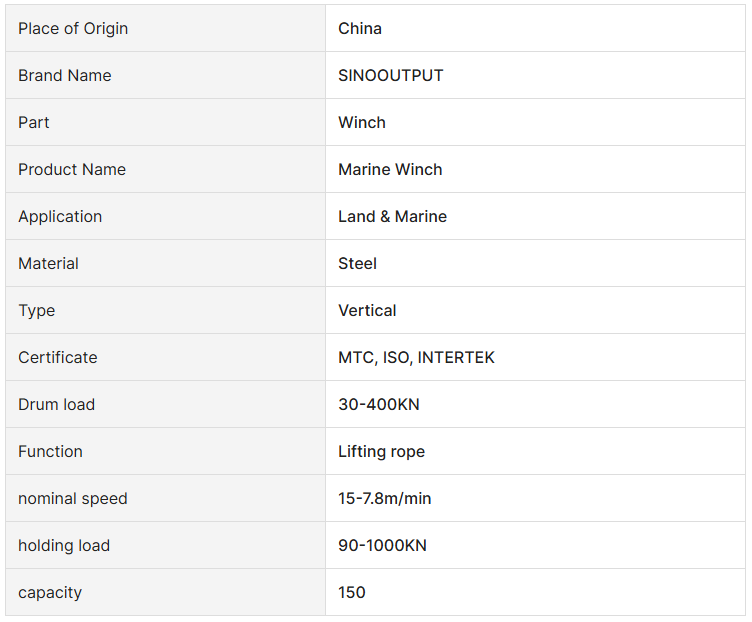Screen dimensions: 752x622
Task: Click the capacity value '150'
Action: (x=352, y=592)
